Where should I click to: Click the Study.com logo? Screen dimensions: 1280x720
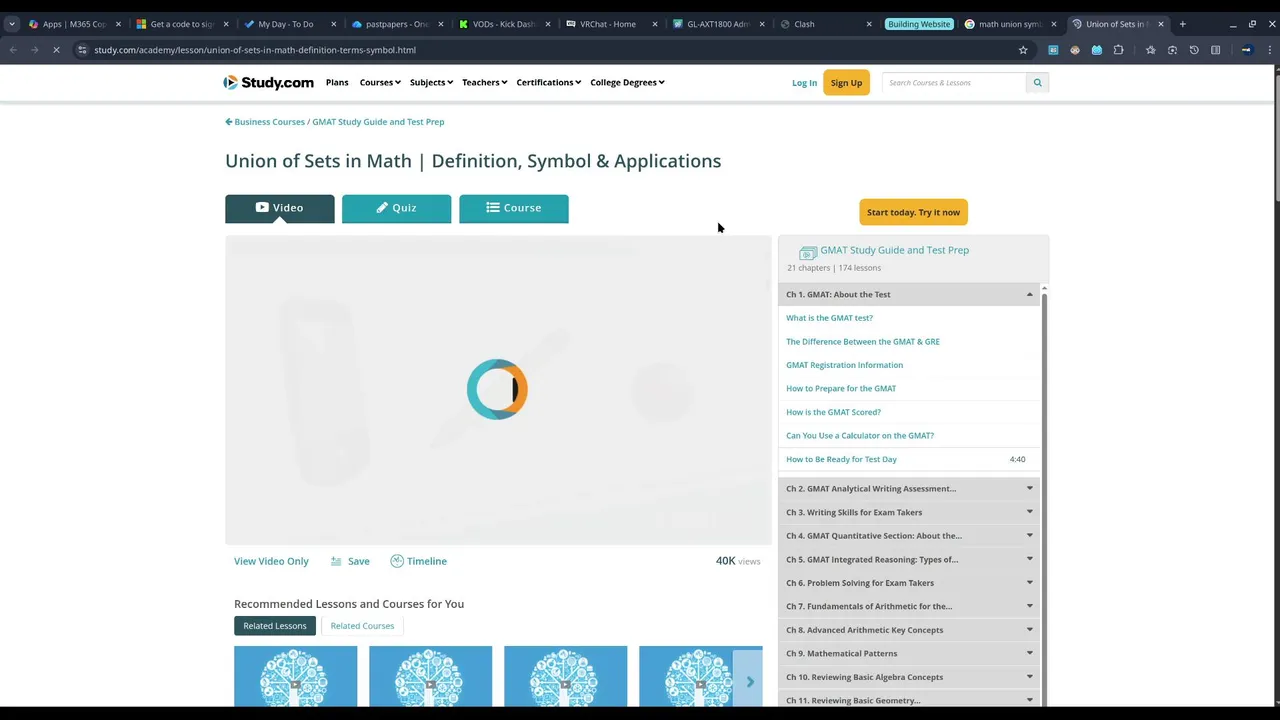(x=268, y=83)
